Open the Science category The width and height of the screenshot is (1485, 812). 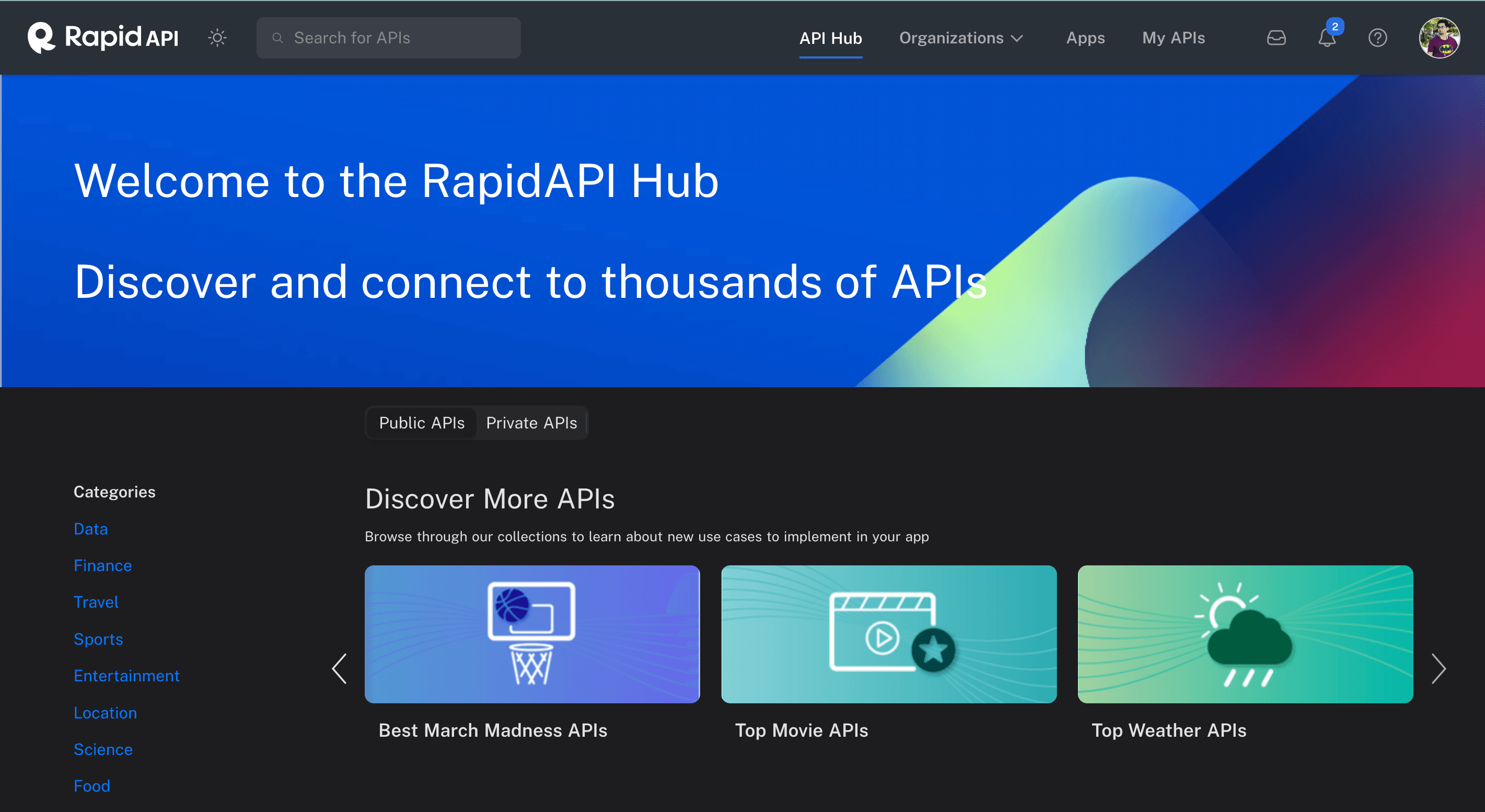click(x=102, y=749)
